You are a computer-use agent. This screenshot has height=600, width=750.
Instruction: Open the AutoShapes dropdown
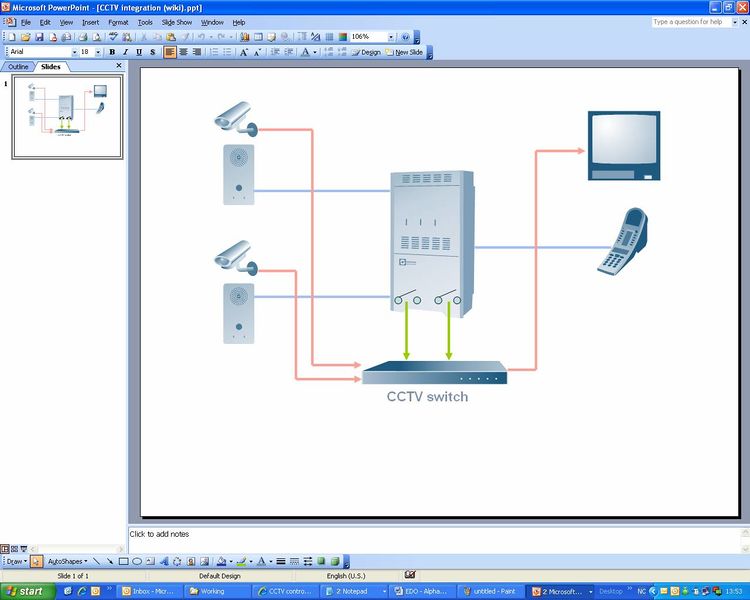[67, 561]
